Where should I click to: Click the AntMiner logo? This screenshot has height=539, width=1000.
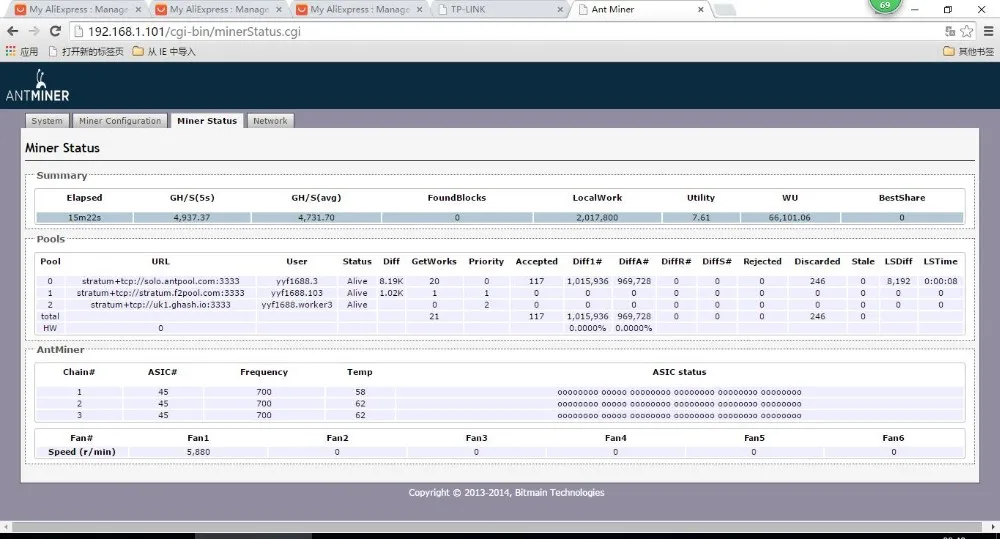pos(37,86)
